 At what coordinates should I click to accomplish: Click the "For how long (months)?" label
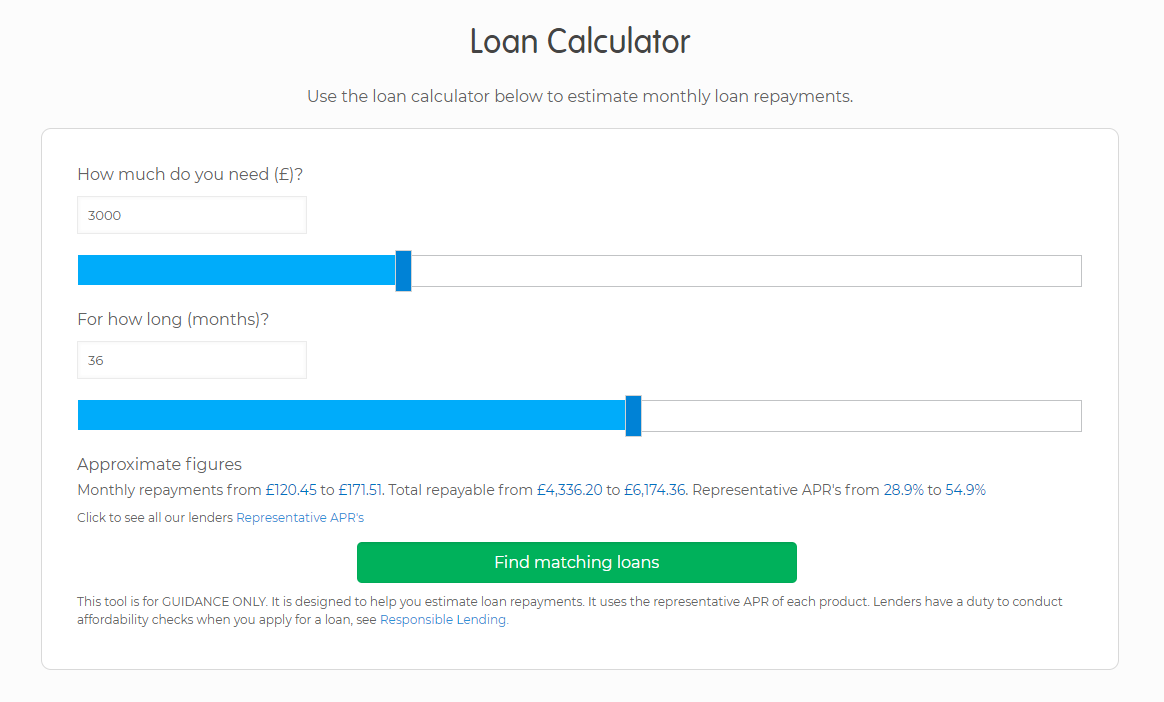pos(173,320)
